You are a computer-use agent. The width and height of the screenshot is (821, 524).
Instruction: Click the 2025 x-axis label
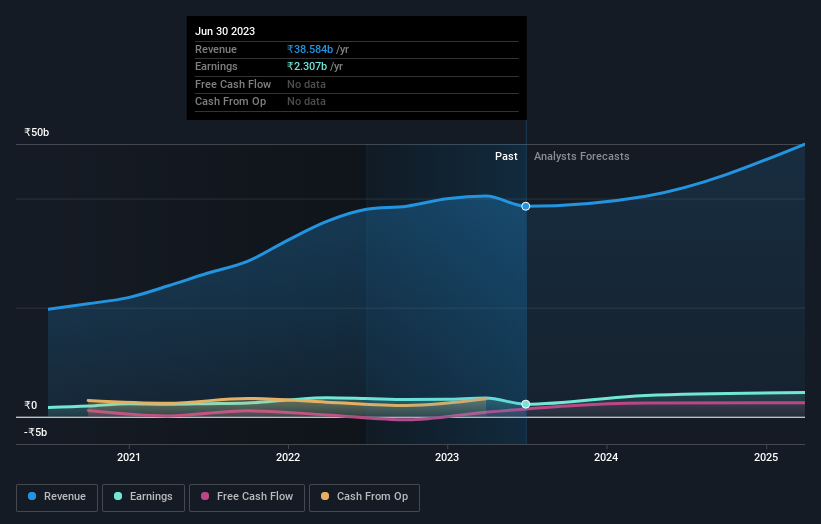pos(766,457)
